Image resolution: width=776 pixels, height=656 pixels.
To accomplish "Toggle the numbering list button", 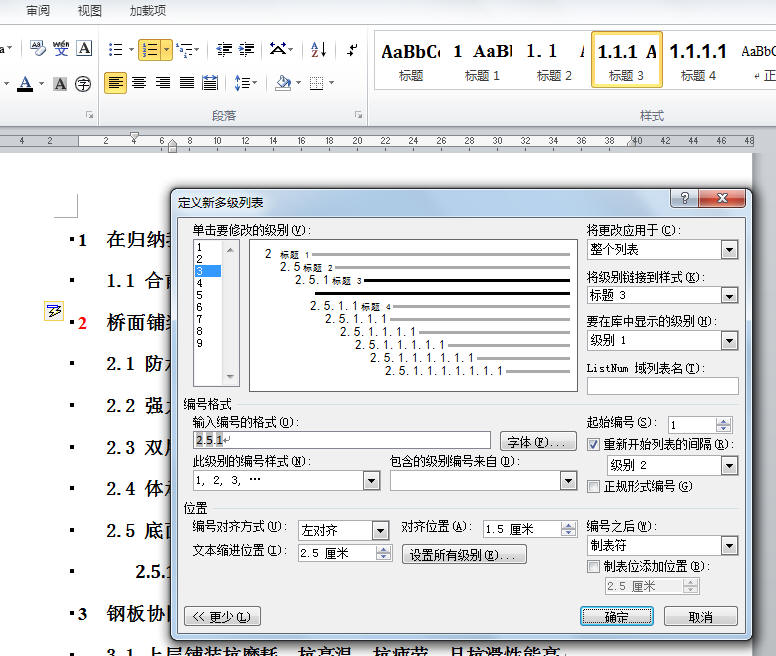I will [x=149, y=49].
